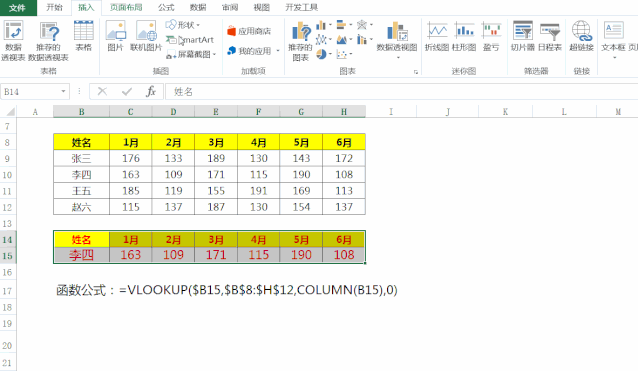Insert a SmartArt graphic
Viewport: 638px width, 371px height.
[190, 39]
